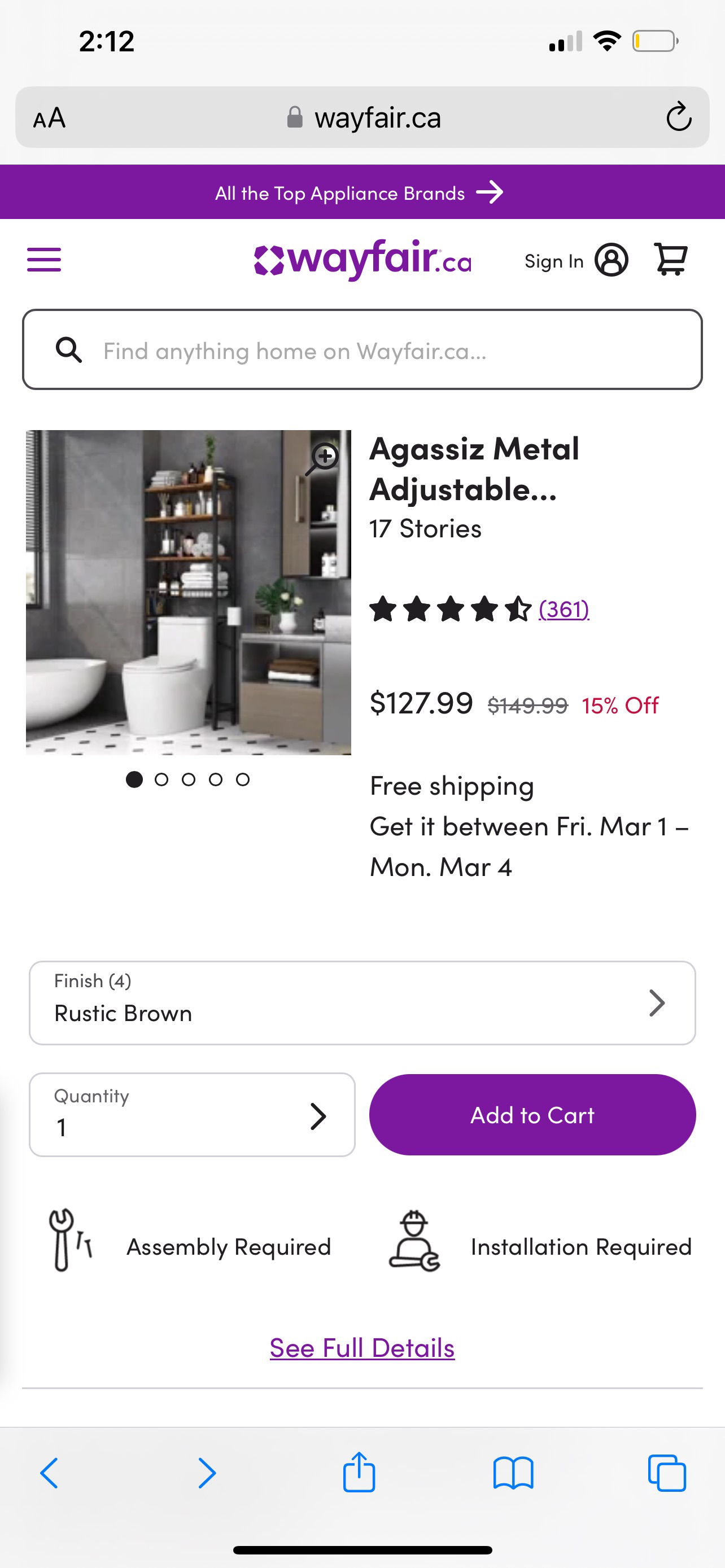The width and height of the screenshot is (725, 1568).
Task: Reload the page in Safari
Action: click(x=678, y=117)
